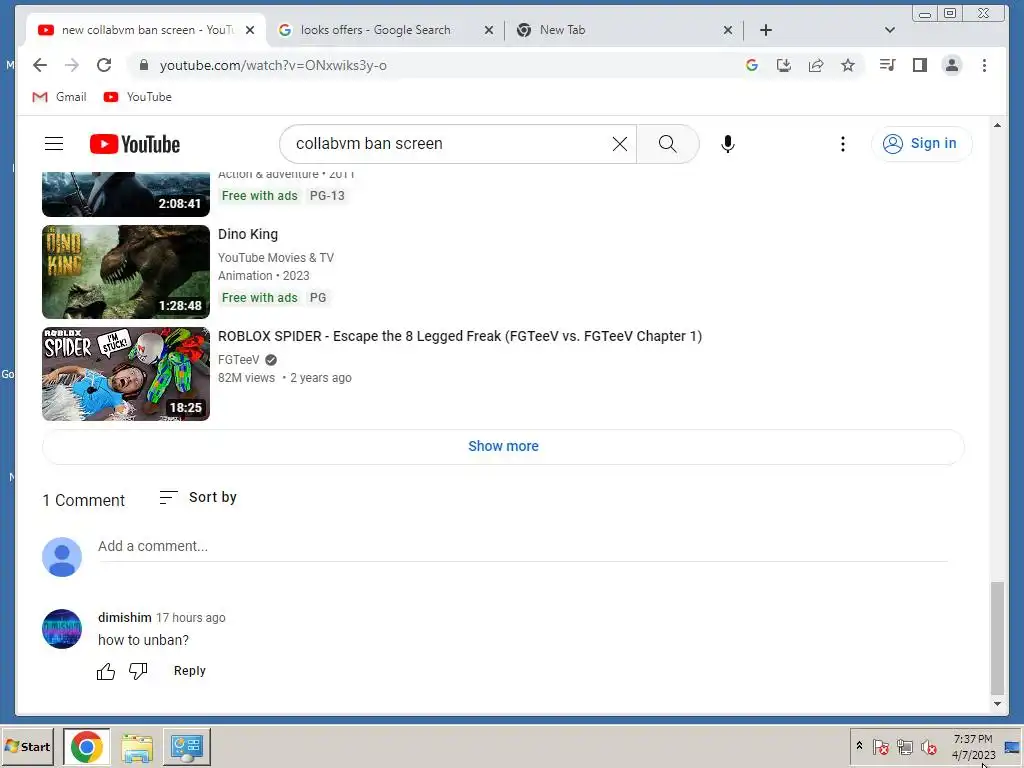This screenshot has width=1024, height=768.
Task: Open the FGTeeV channel name
Action: (238, 360)
